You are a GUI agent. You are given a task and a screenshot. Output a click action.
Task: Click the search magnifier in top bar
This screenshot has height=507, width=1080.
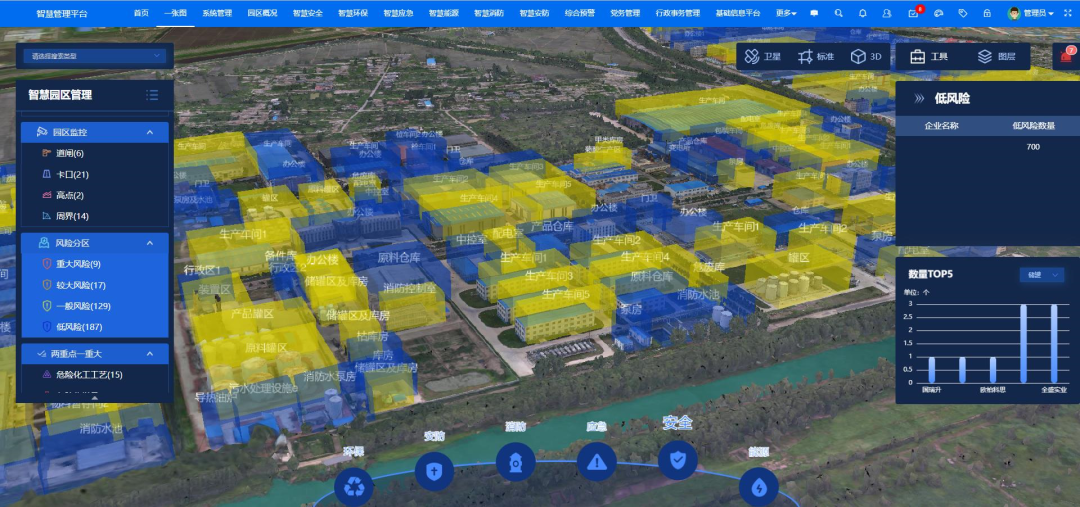tap(838, 13)
